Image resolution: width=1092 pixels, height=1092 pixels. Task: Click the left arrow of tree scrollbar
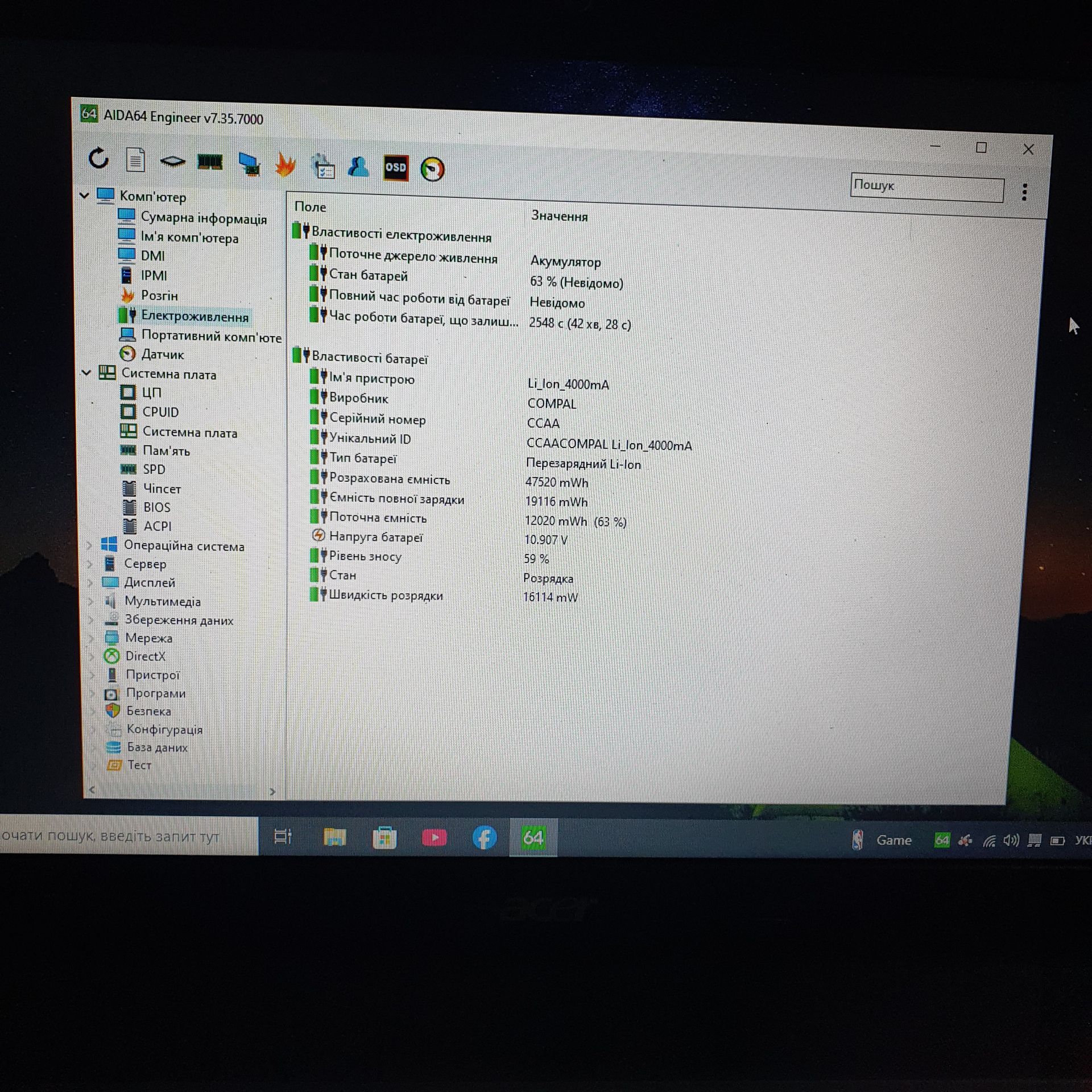tap(92, 789)
